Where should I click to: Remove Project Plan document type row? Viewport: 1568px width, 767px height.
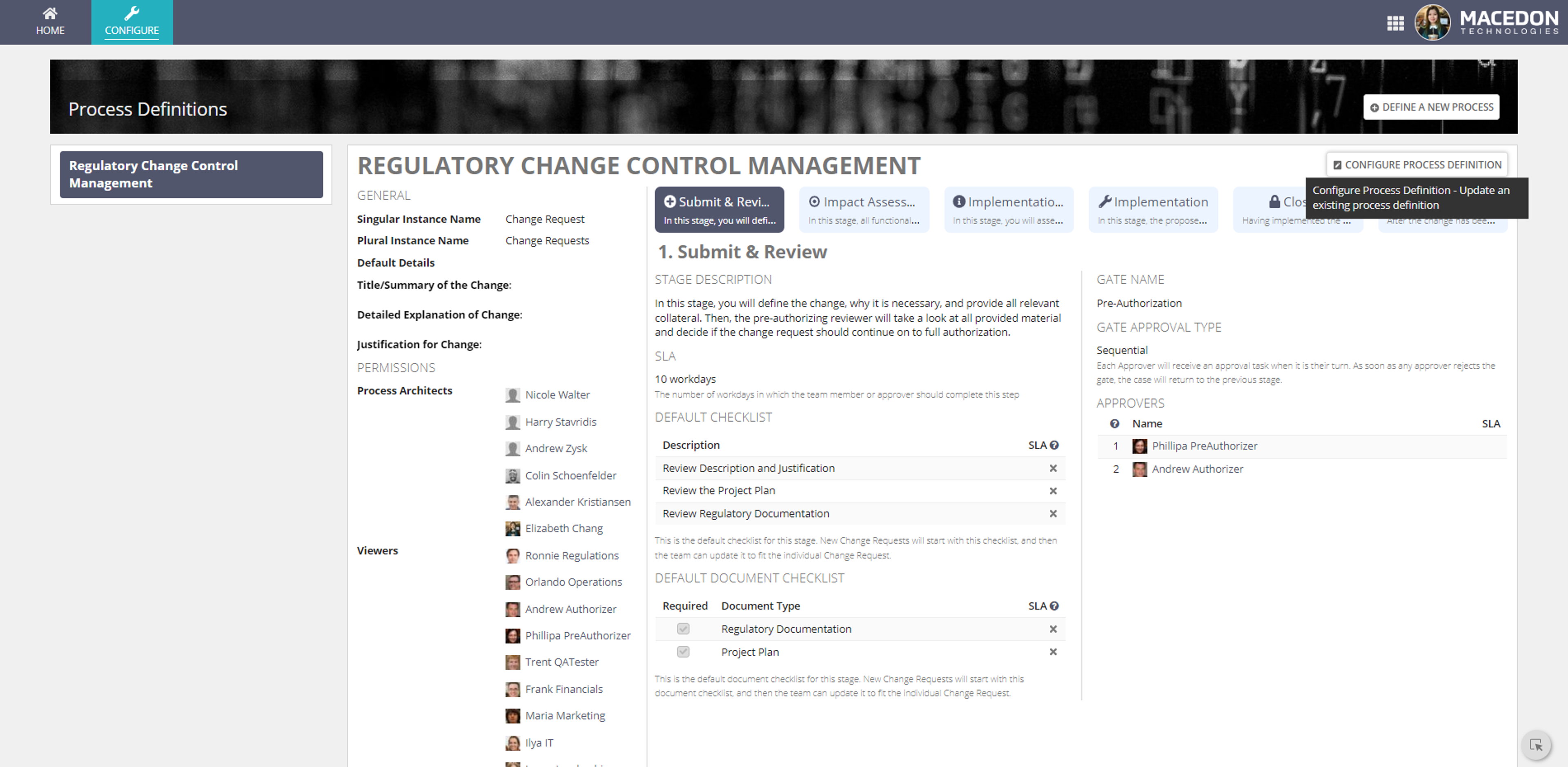(x=1053, y=652)
